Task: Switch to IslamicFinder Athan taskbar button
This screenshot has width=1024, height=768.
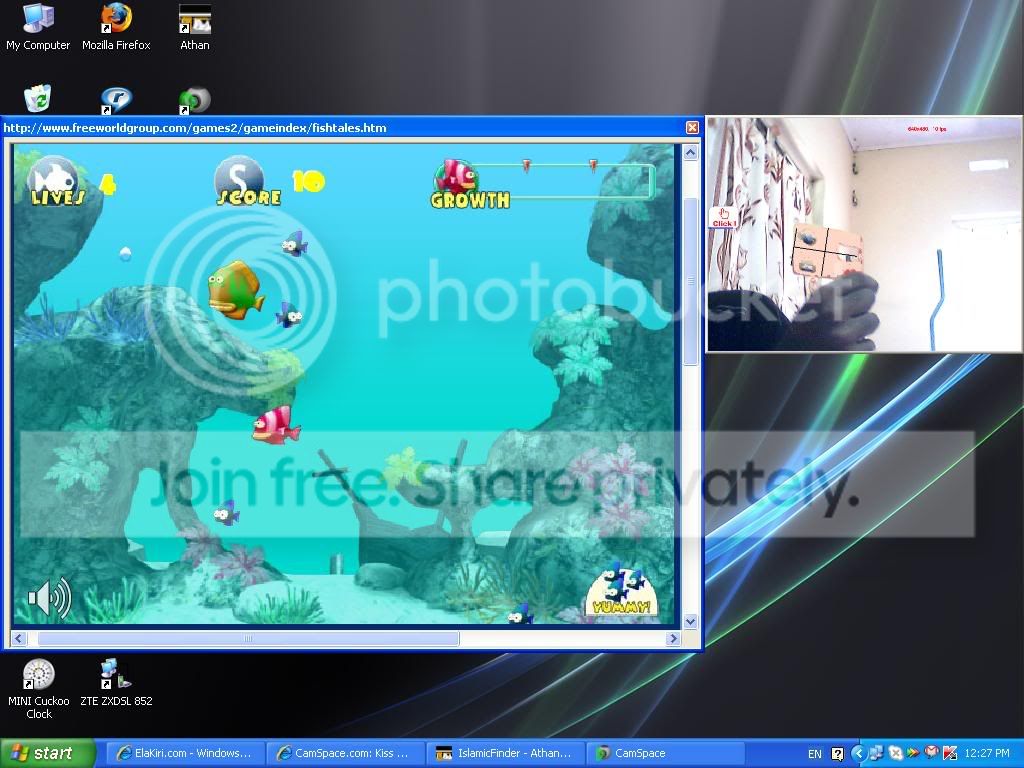Action: (x=507, y=753)
